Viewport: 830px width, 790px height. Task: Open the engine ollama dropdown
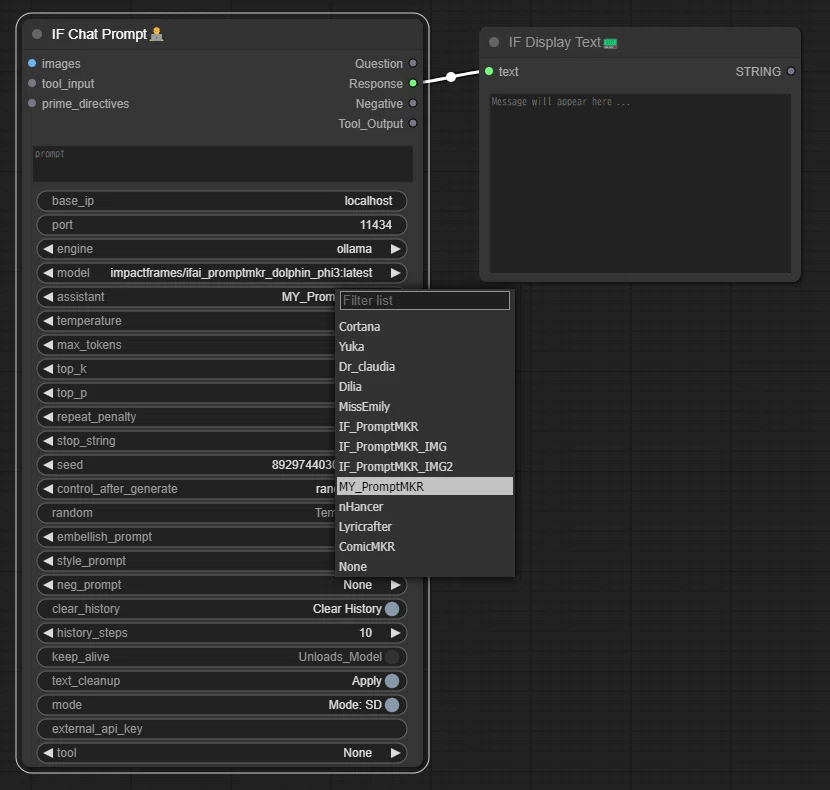222,249
